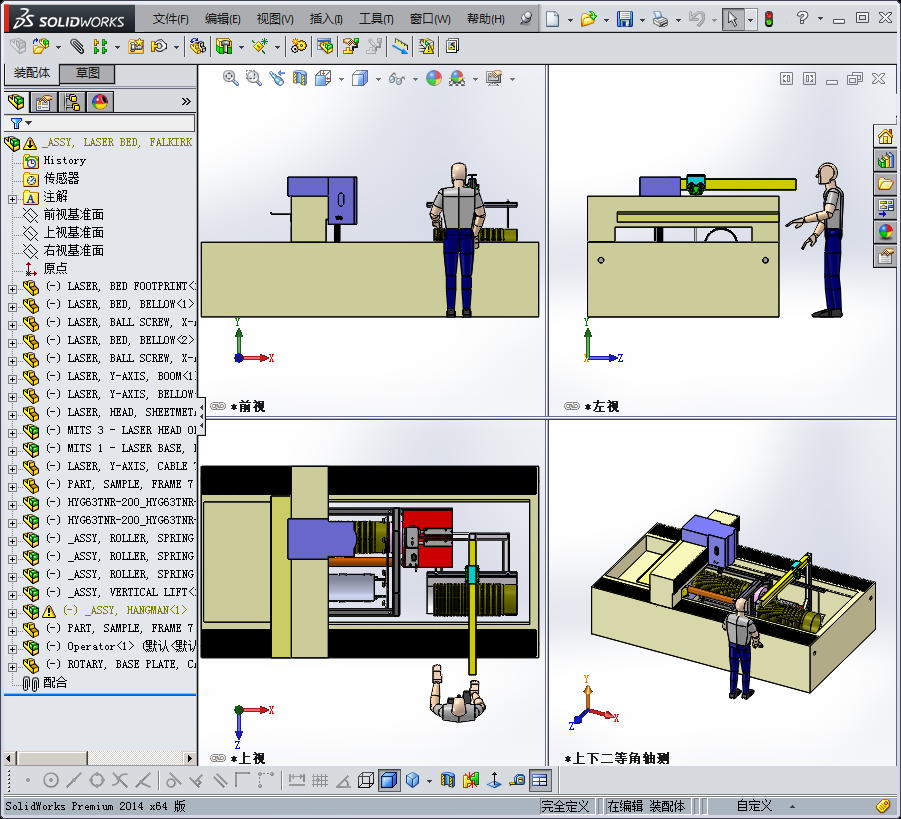Click the Undo arrow icon
The image size is (901, 819).
click(x=696, y=19)
